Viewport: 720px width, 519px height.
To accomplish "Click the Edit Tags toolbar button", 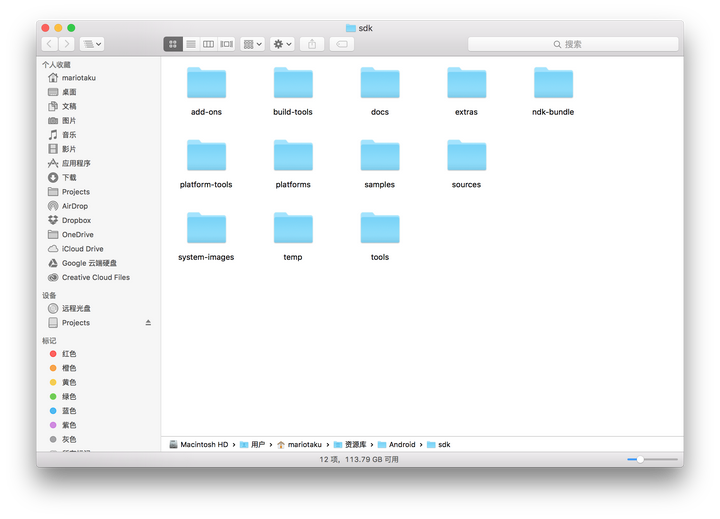I will (342, 44).
